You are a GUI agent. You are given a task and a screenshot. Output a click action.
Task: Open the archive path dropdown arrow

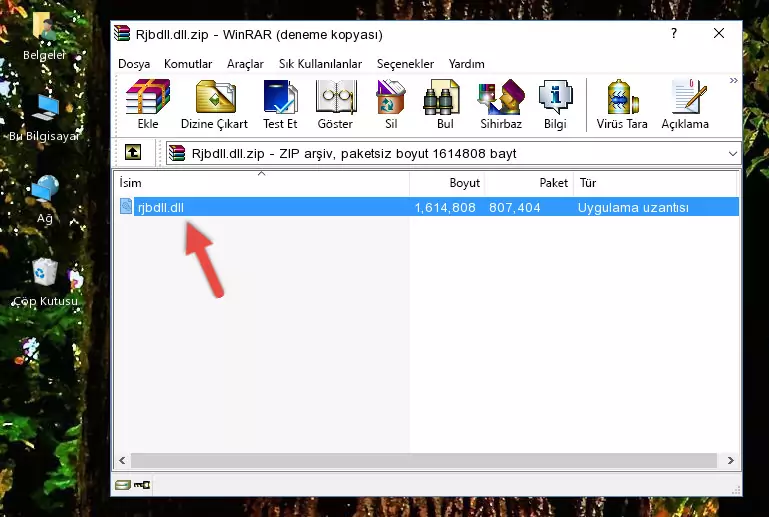coord(733,154)
